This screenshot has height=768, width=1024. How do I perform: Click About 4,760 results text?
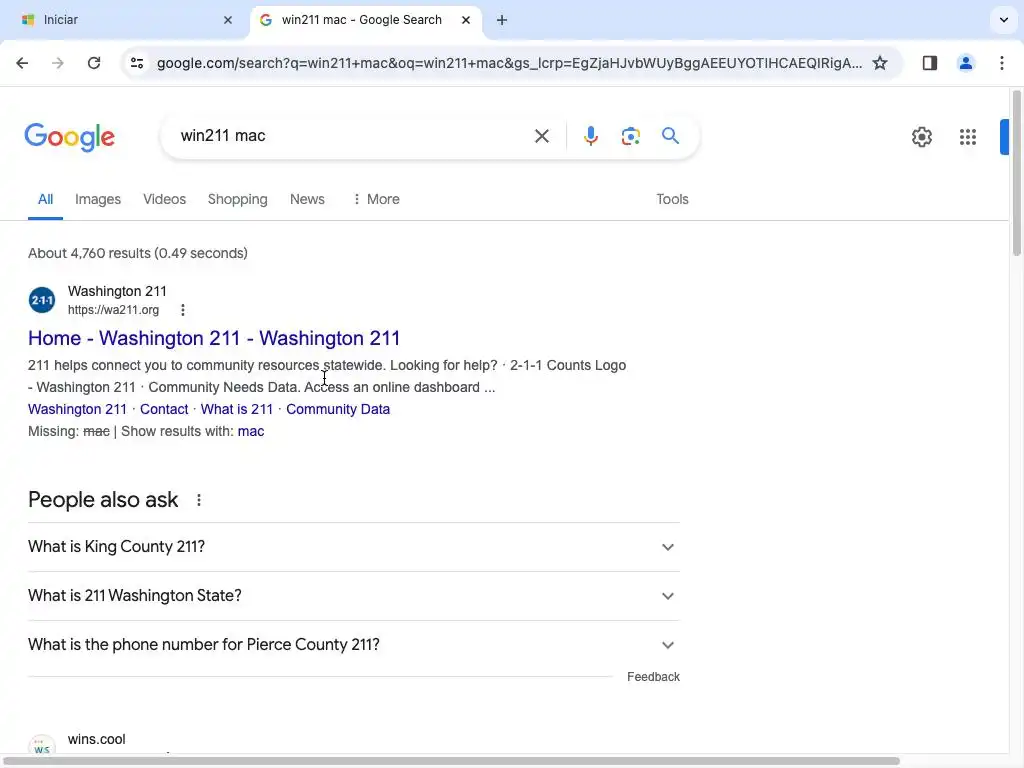(x=138, y=253)
